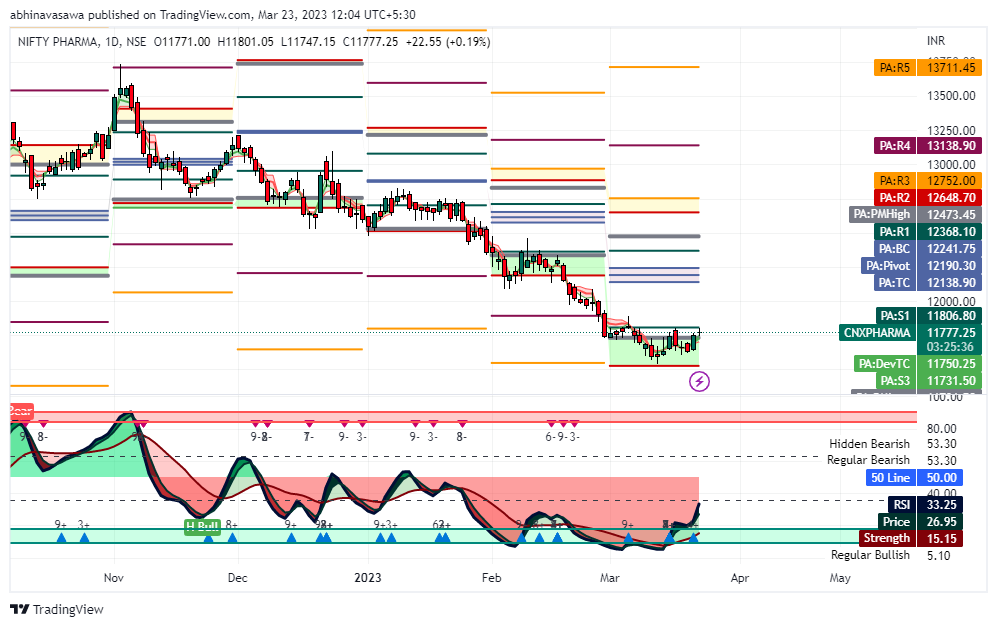997x627 pixels.
Task: Select the blue 50 Line label
Action: coord(890,478)
